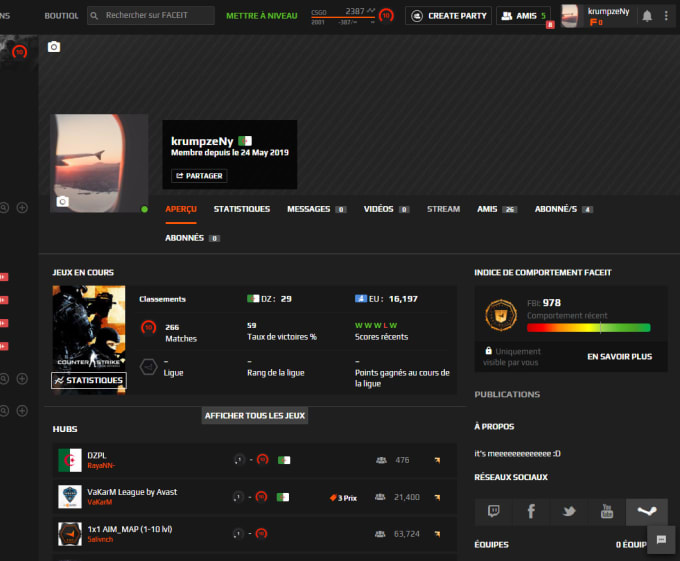Click EN SAVOIR PLUS link
680x561 pixels.
click(x=619, y=356)
